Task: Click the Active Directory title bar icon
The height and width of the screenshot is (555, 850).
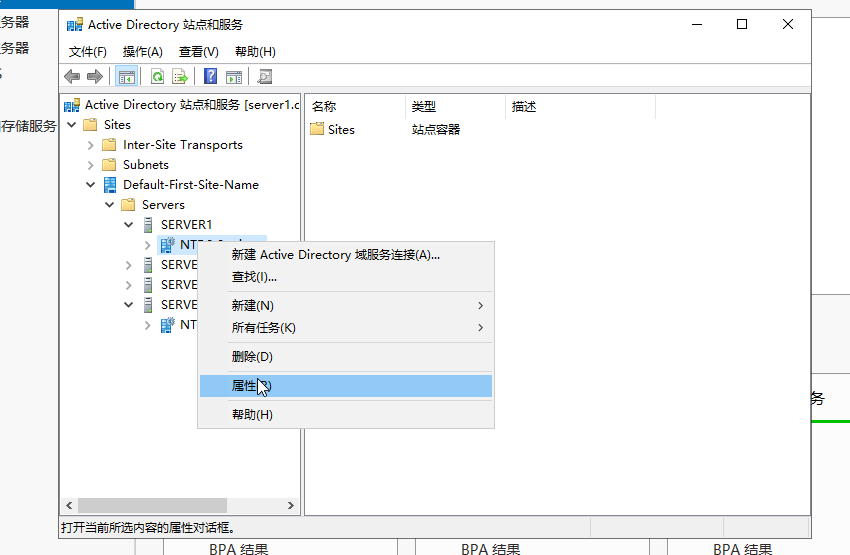Action: click(74, 25)
